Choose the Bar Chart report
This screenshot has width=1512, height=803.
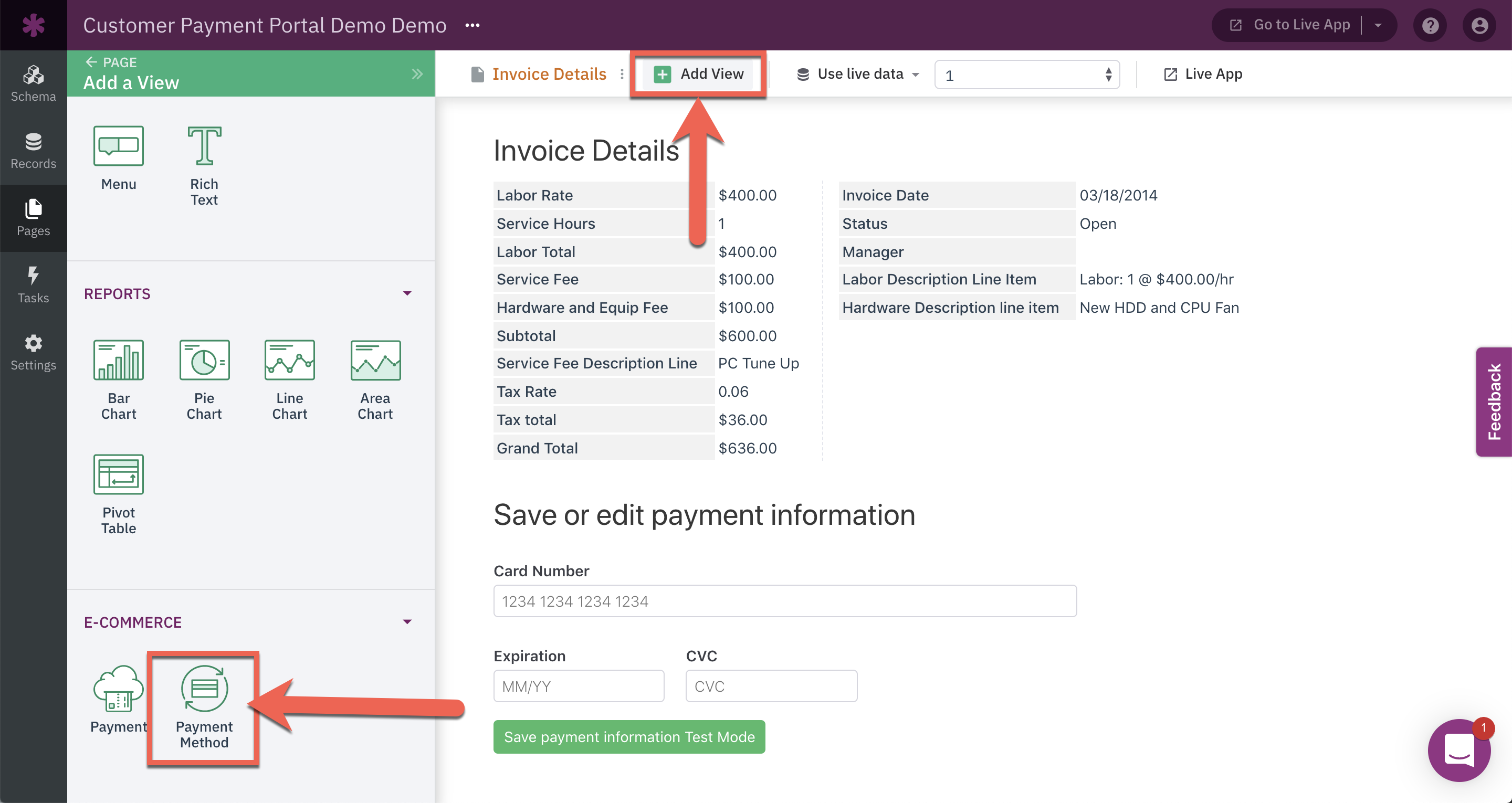pos(118,361)
